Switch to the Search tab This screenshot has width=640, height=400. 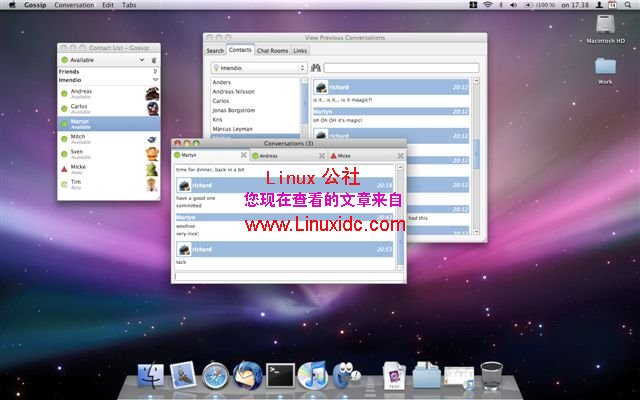215,51
